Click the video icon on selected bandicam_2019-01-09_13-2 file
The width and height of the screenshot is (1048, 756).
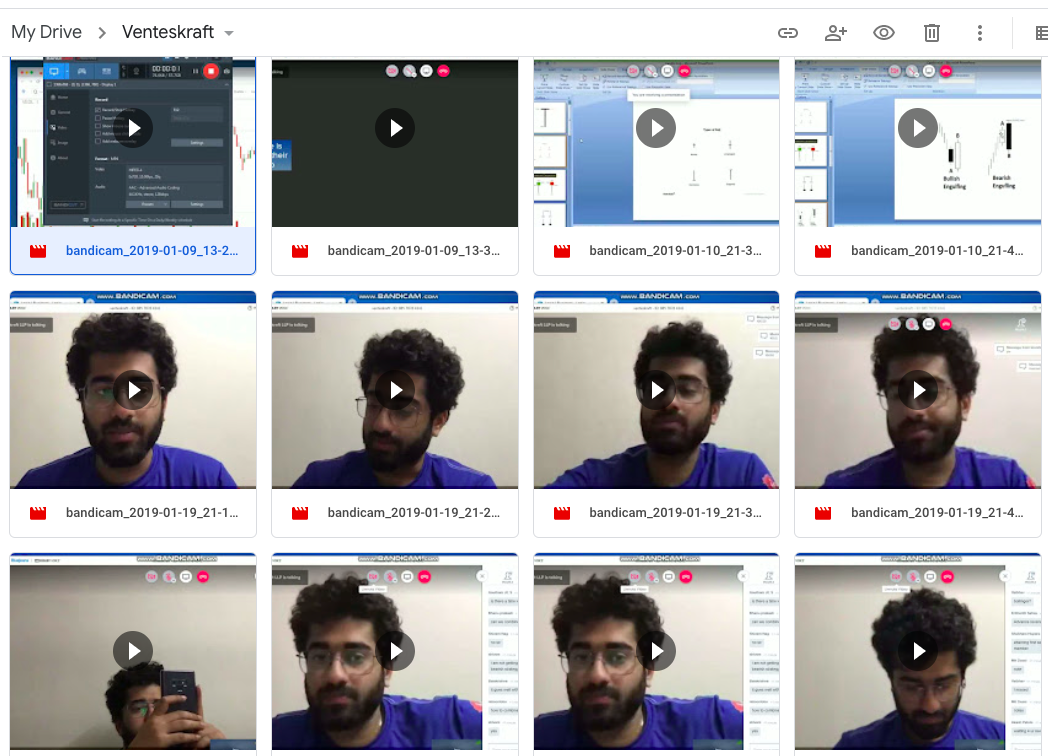38,251
